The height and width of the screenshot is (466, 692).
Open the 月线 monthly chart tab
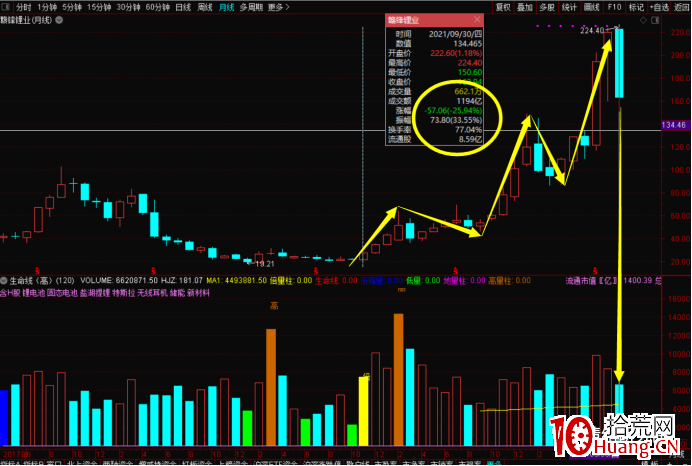[x=226, y=7]
